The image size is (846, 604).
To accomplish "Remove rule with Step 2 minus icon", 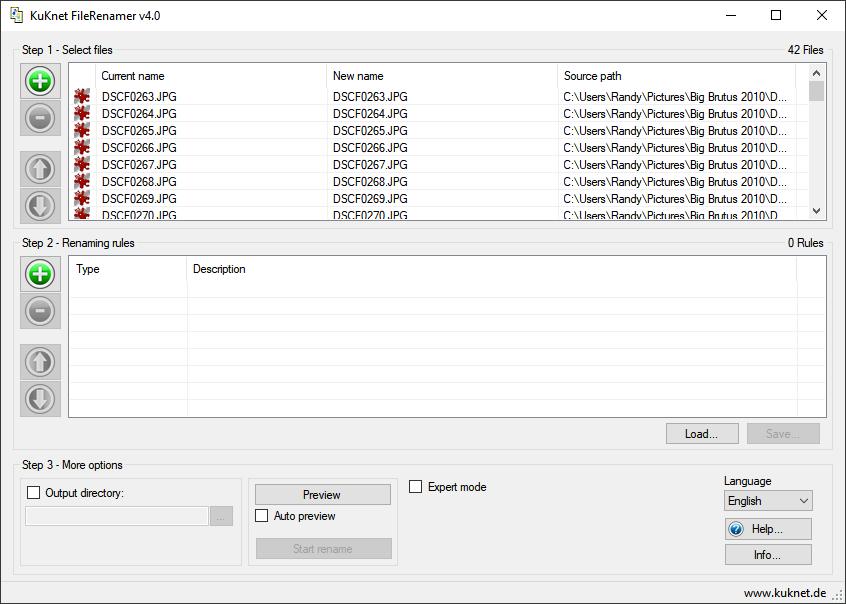I will coord(40,311).
